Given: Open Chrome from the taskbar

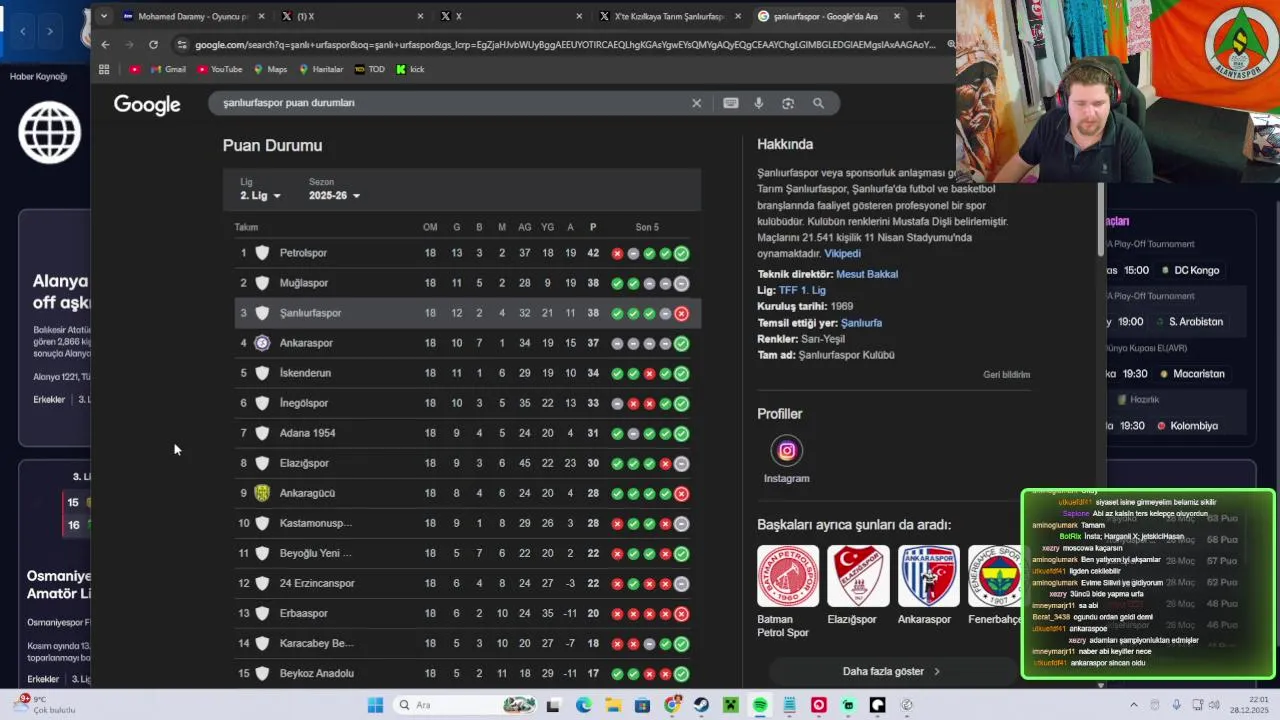Looking at the screenshot, I should (672, 705).
